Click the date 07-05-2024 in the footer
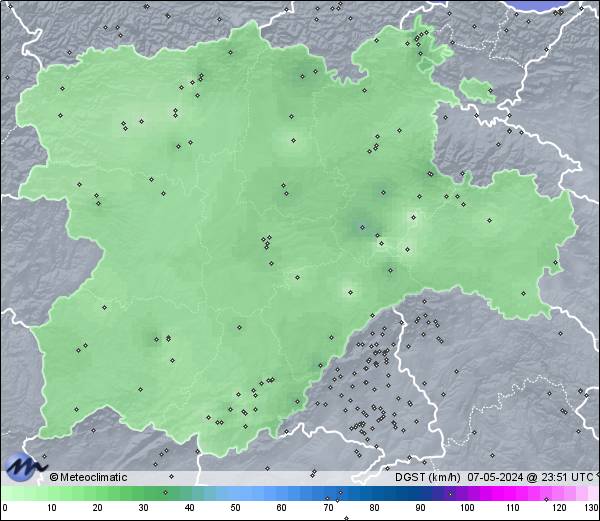The image size is (600, 521). click(x=496, y=477)
